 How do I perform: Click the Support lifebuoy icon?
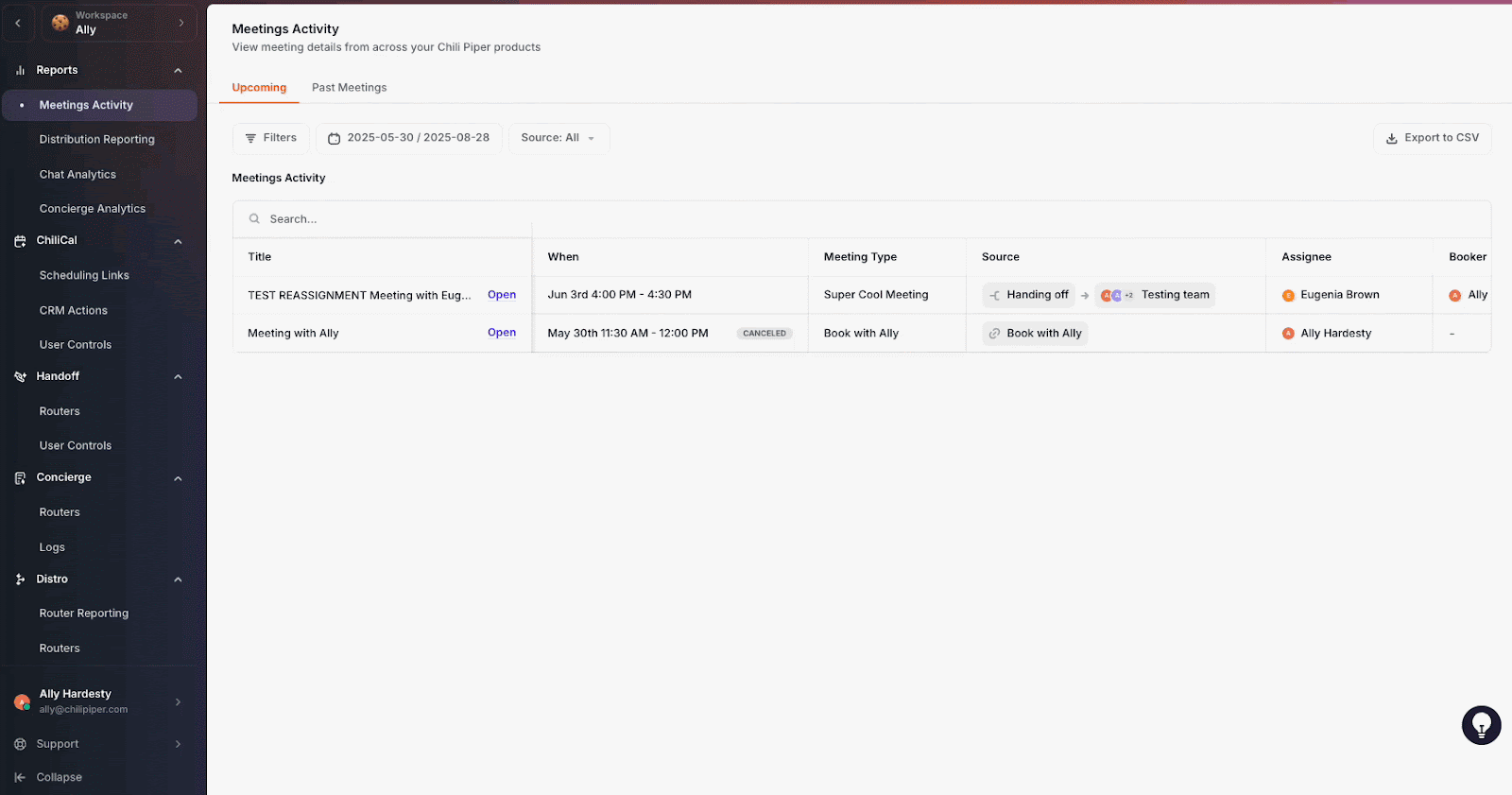click(x=20, y=744)
